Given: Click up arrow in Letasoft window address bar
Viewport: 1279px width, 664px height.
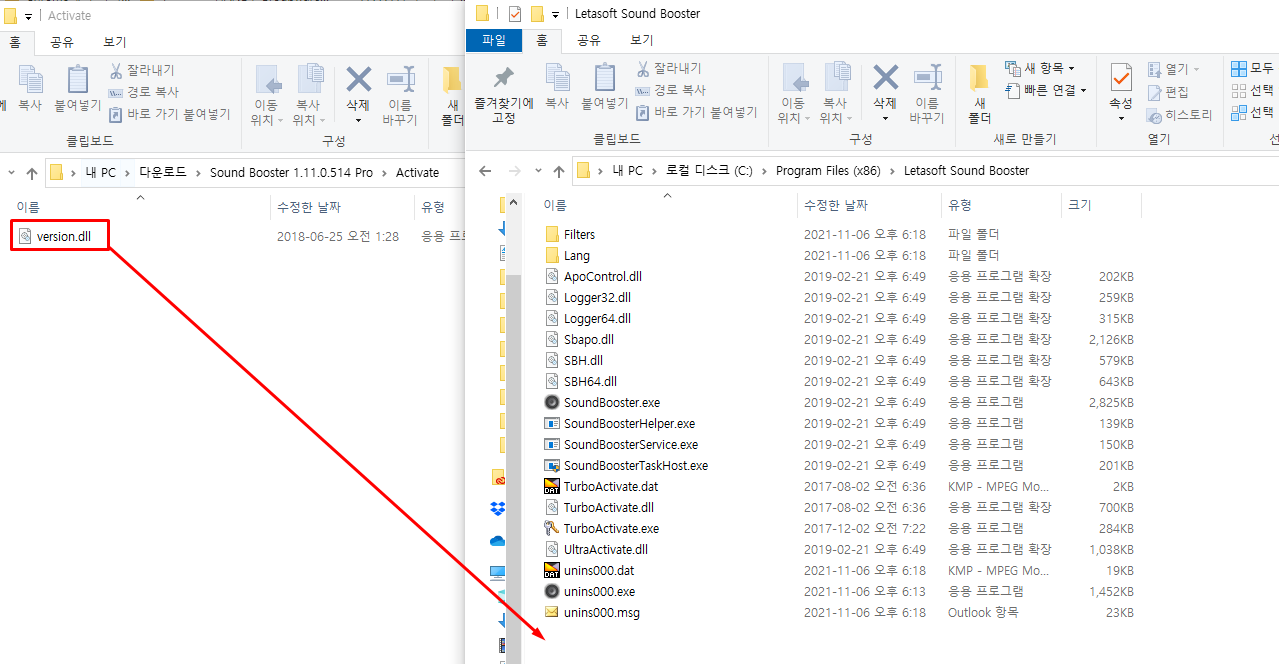Looking at the screenshot, I should pyautogui.click(x=558, y=171).
